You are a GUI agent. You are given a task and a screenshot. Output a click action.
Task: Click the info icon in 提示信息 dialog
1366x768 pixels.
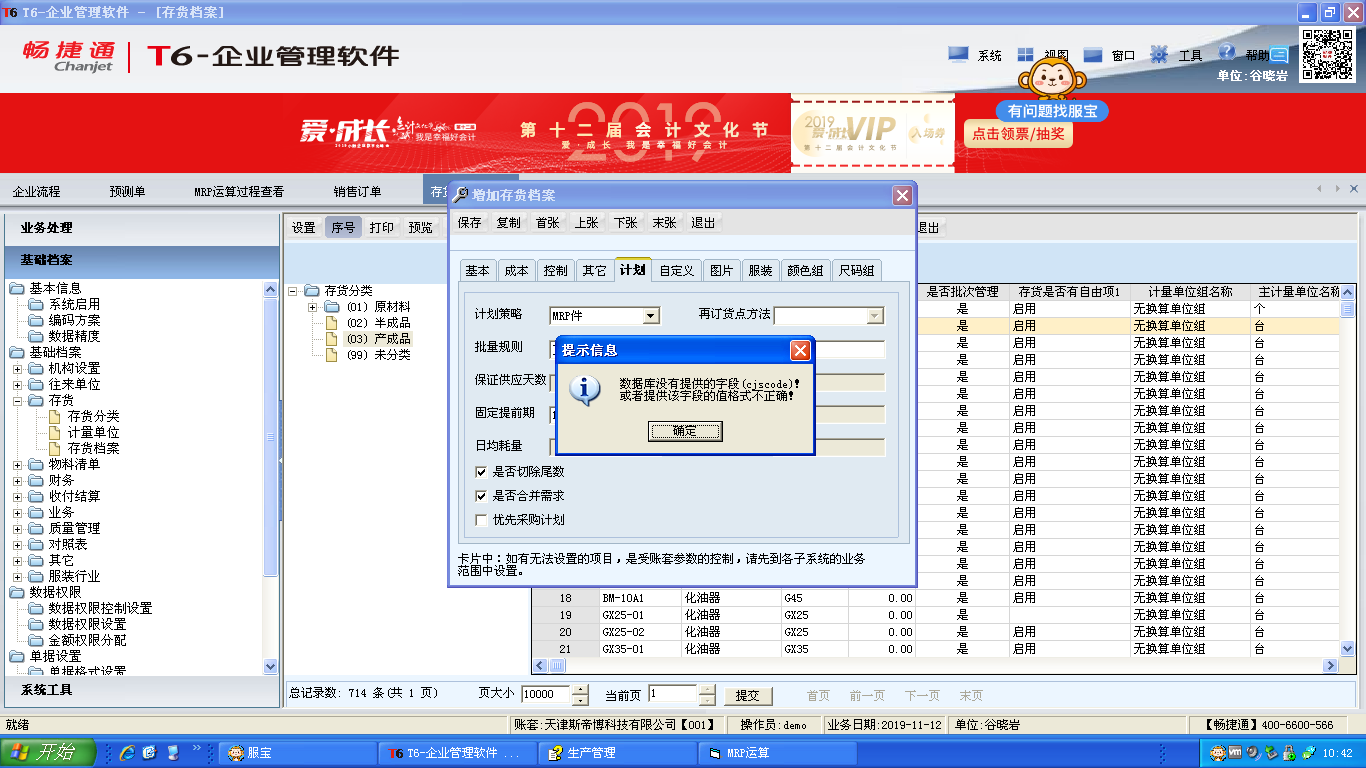pyautogui.click(x=584, y=390)
